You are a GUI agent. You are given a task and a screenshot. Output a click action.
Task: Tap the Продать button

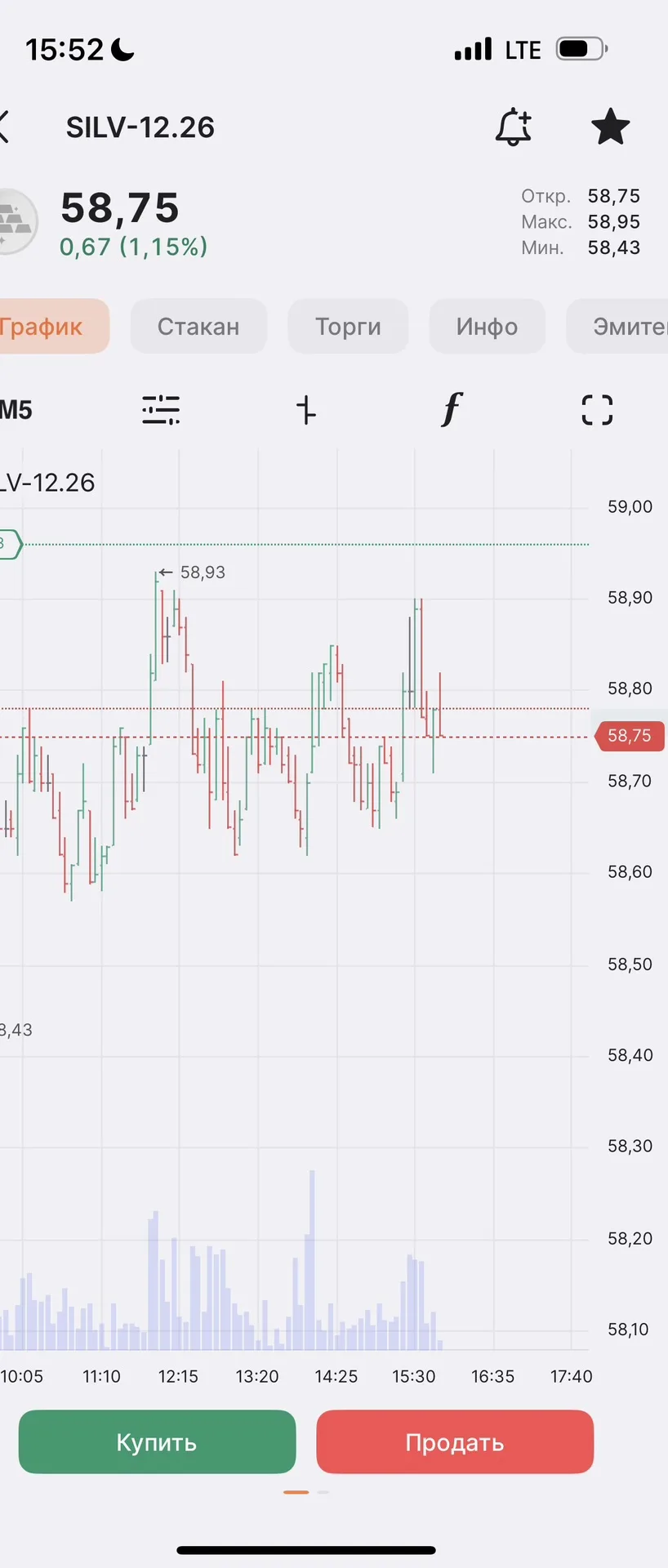(455, 1442)
